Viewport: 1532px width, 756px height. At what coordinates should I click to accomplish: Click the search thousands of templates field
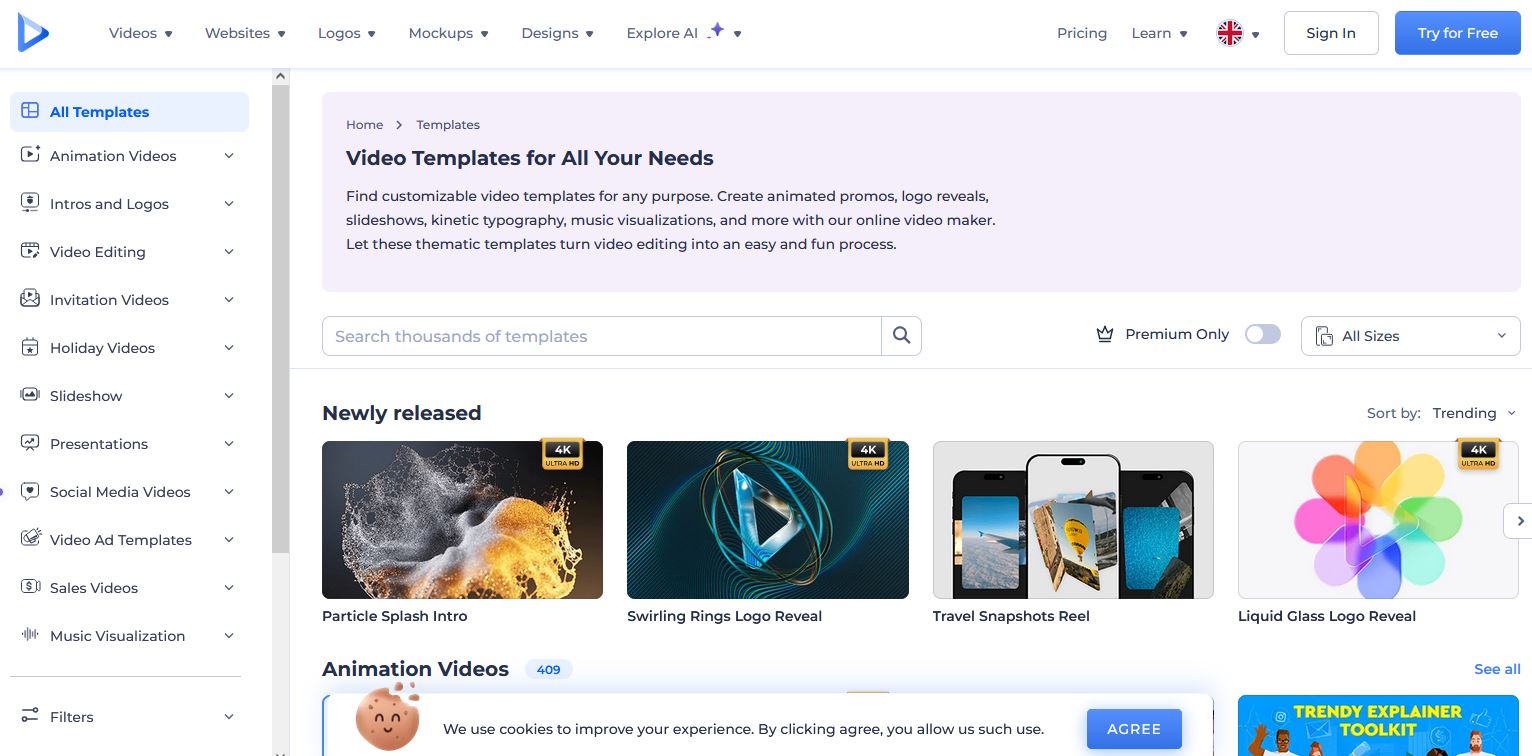coord(601,336)
